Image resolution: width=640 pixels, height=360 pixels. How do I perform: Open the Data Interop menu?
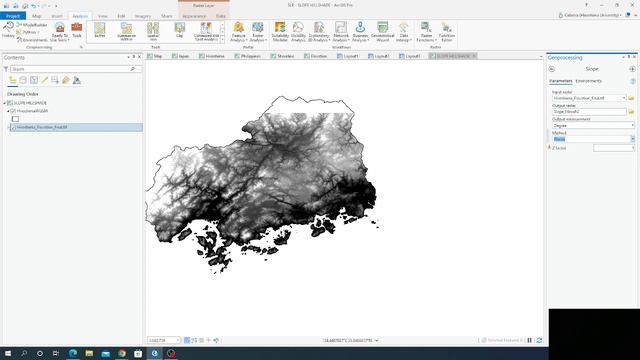point(404,32)
